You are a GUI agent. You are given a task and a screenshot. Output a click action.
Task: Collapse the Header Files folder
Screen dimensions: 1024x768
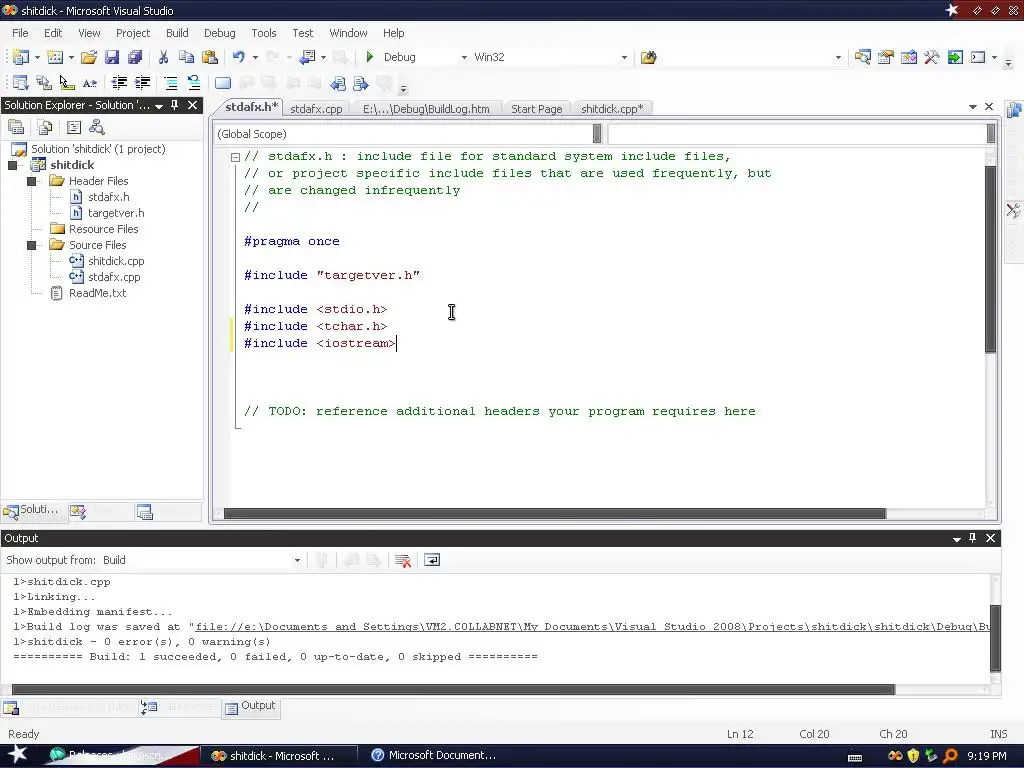[x=31, y=181]
